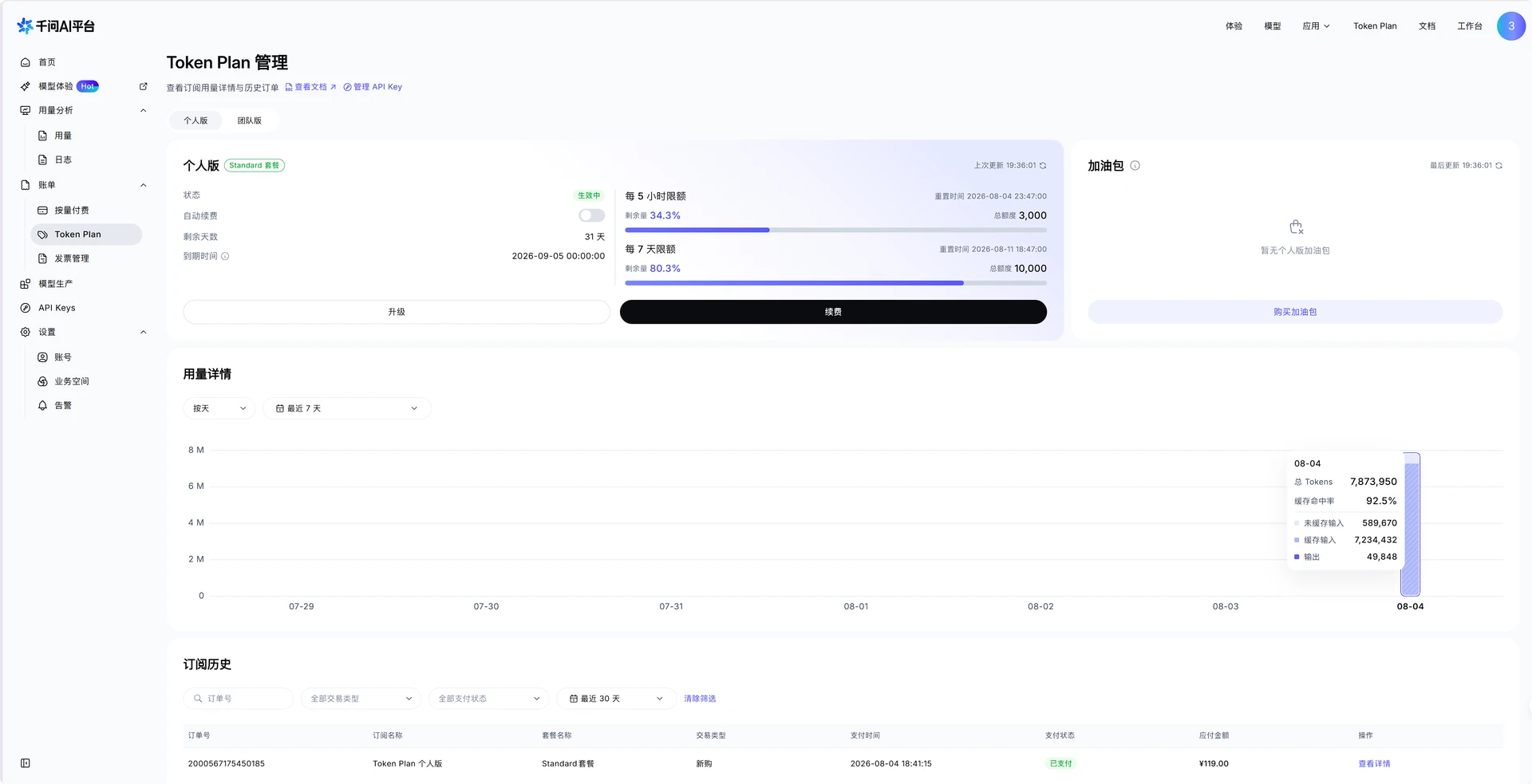Click the 首页 home icon
The height and width of the screenshot is (784, 1532).
[26, 62]
